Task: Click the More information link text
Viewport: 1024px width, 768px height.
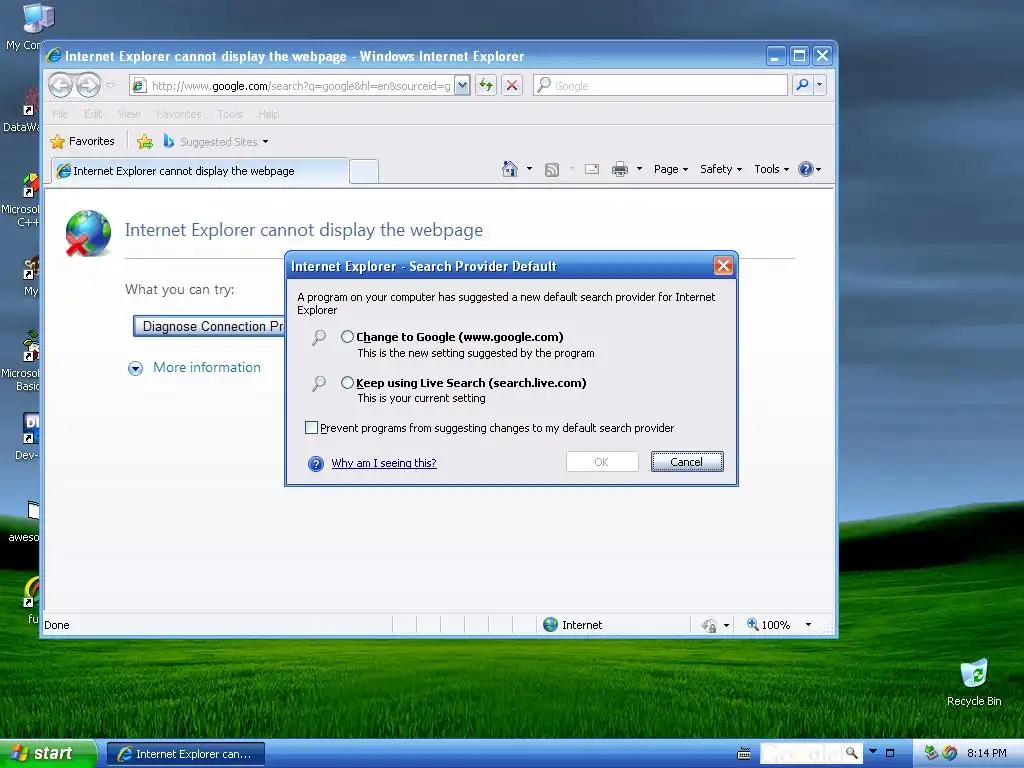Action: tap(206, 368)
